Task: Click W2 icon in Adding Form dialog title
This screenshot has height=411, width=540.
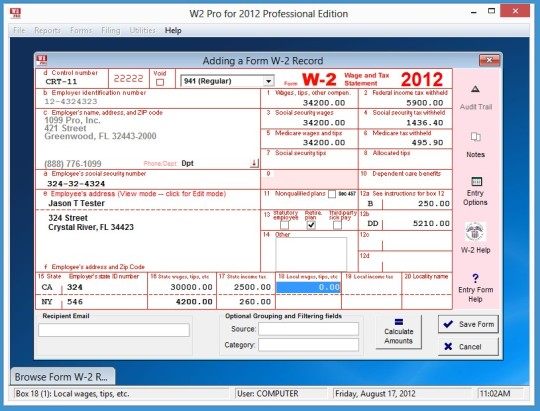Action: pos(42,60)
